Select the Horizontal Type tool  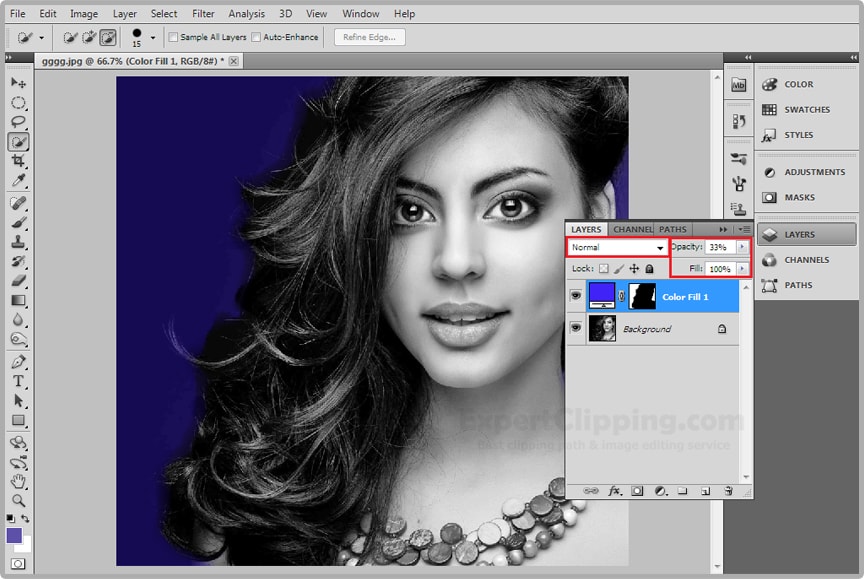click(x=18, y=381)
